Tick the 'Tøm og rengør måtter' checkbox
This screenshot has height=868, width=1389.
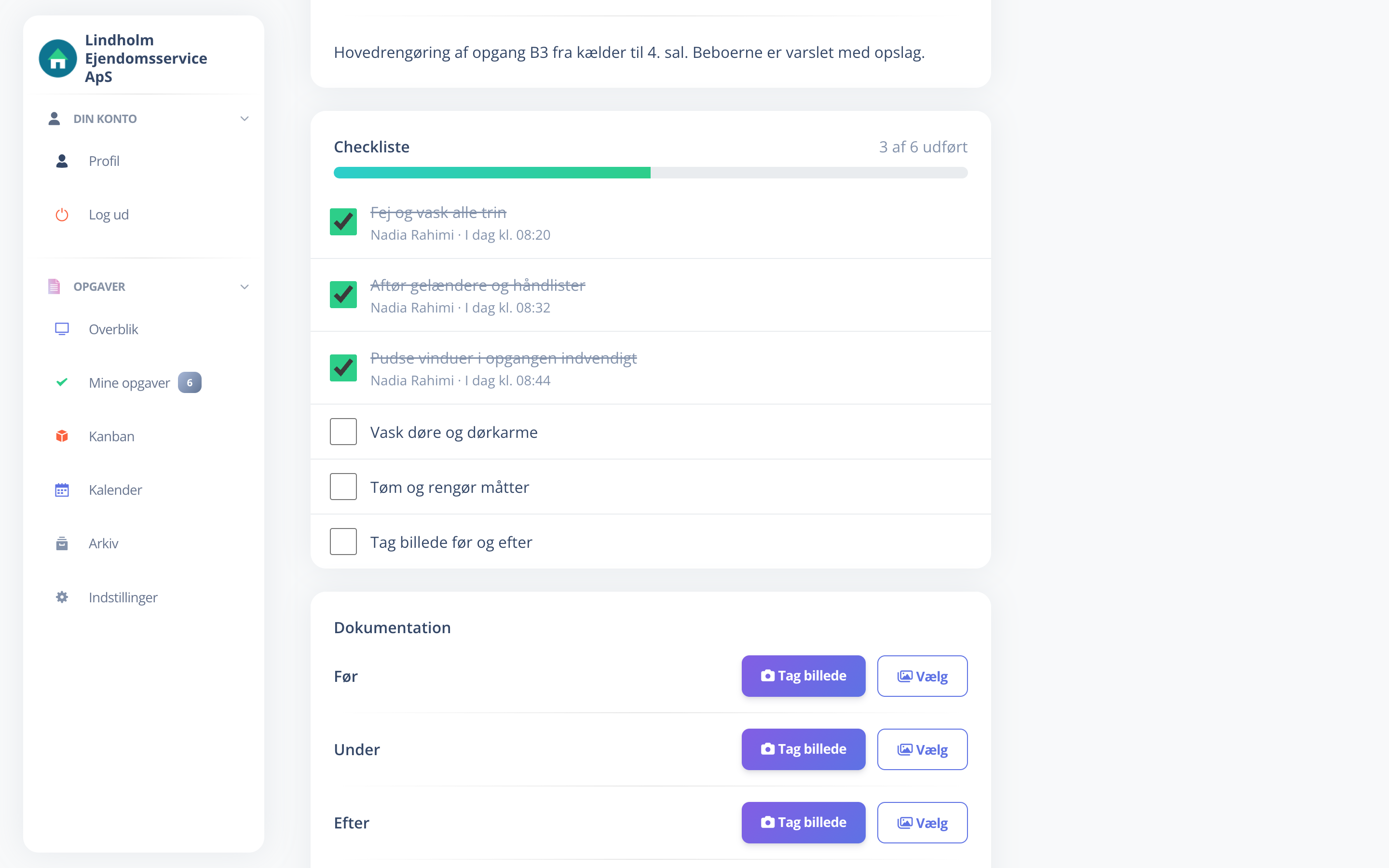[343, 487]
